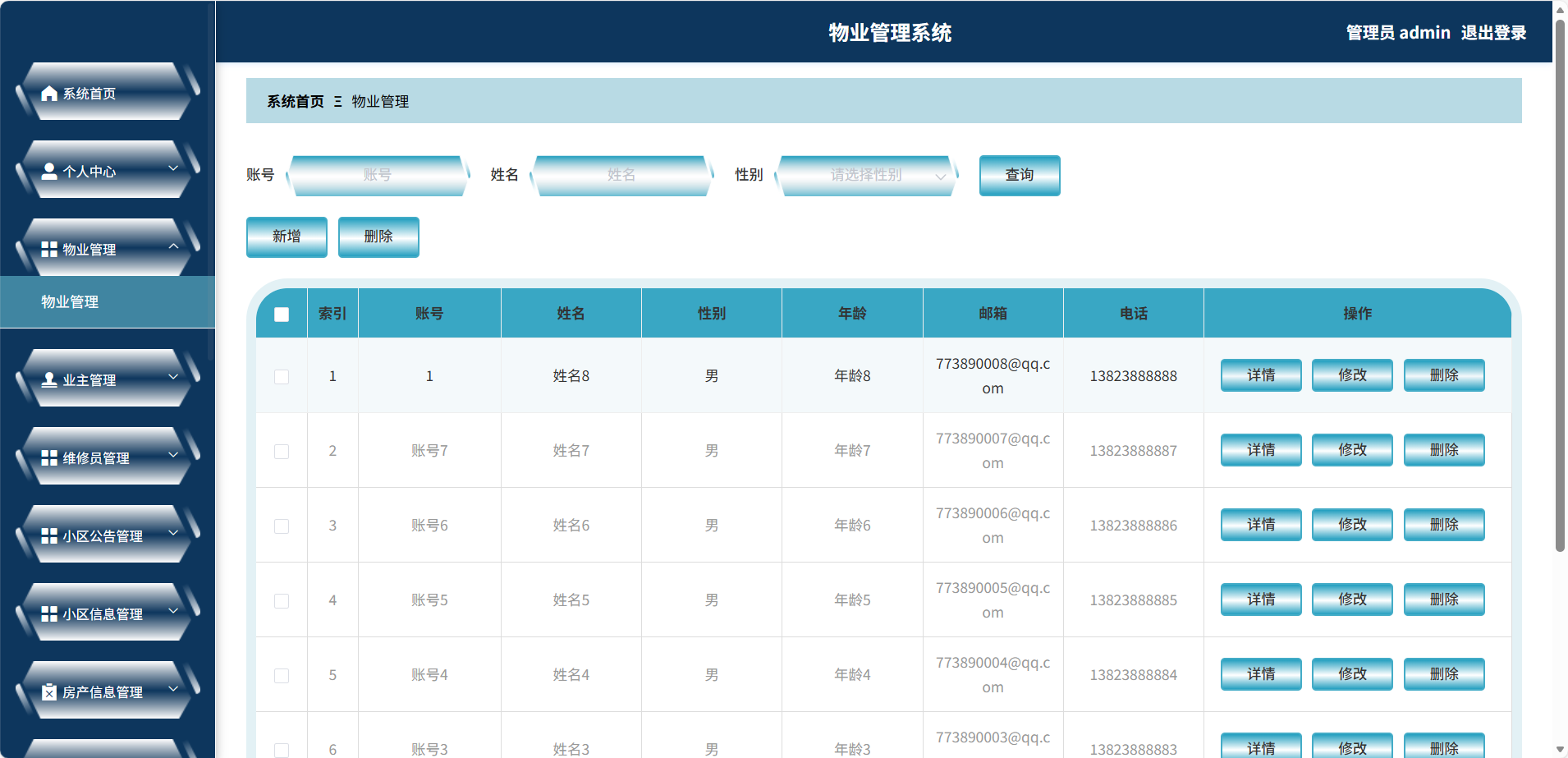Click the 管理员 admin label
Screen dimensions: 1568x758
coord(1398,33)
